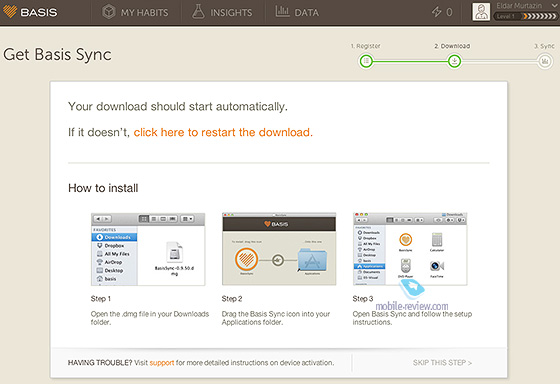Click the Register step circle

coord(366,61)
